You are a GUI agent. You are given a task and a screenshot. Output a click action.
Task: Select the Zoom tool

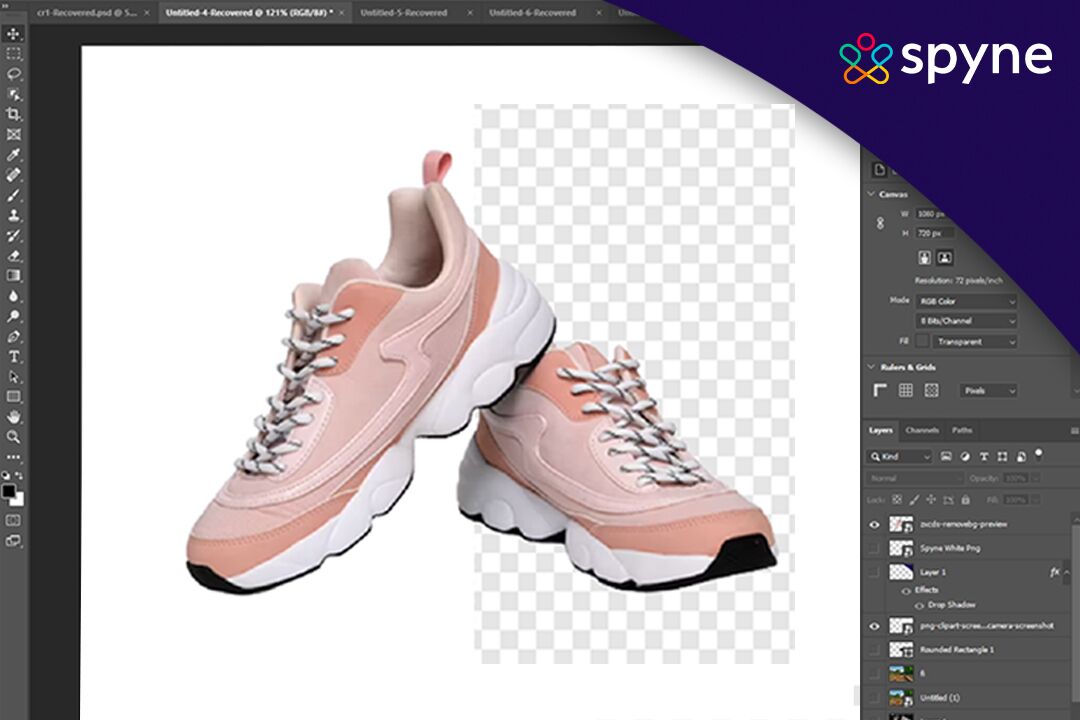pos(14,437)
